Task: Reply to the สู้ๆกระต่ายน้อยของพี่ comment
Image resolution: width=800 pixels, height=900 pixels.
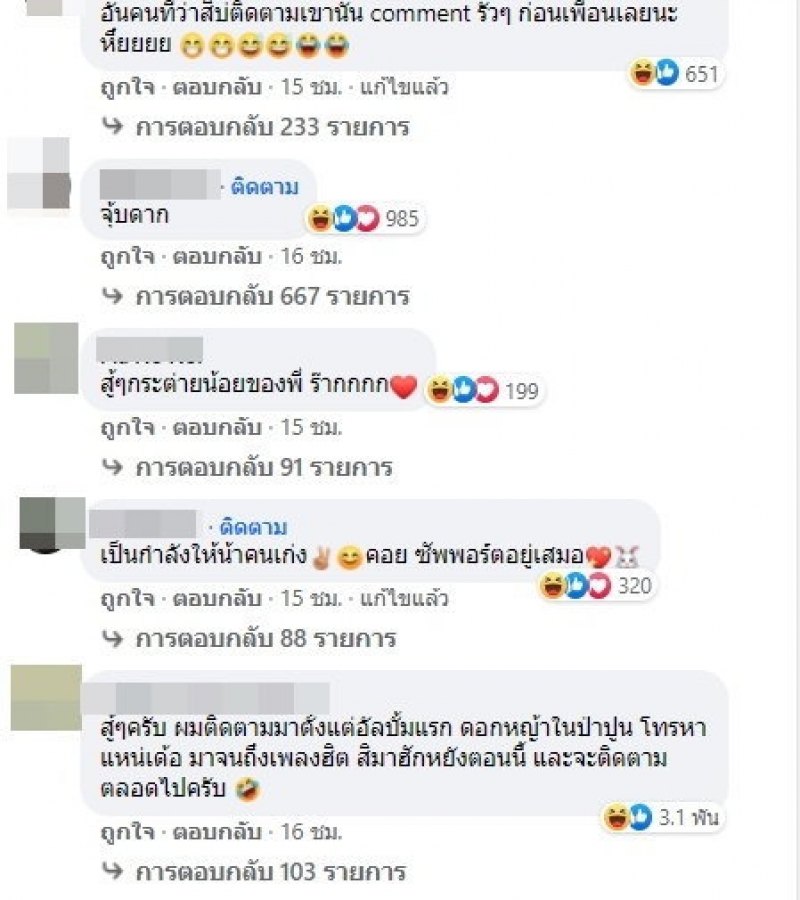Action: click(x=217, y=428)
